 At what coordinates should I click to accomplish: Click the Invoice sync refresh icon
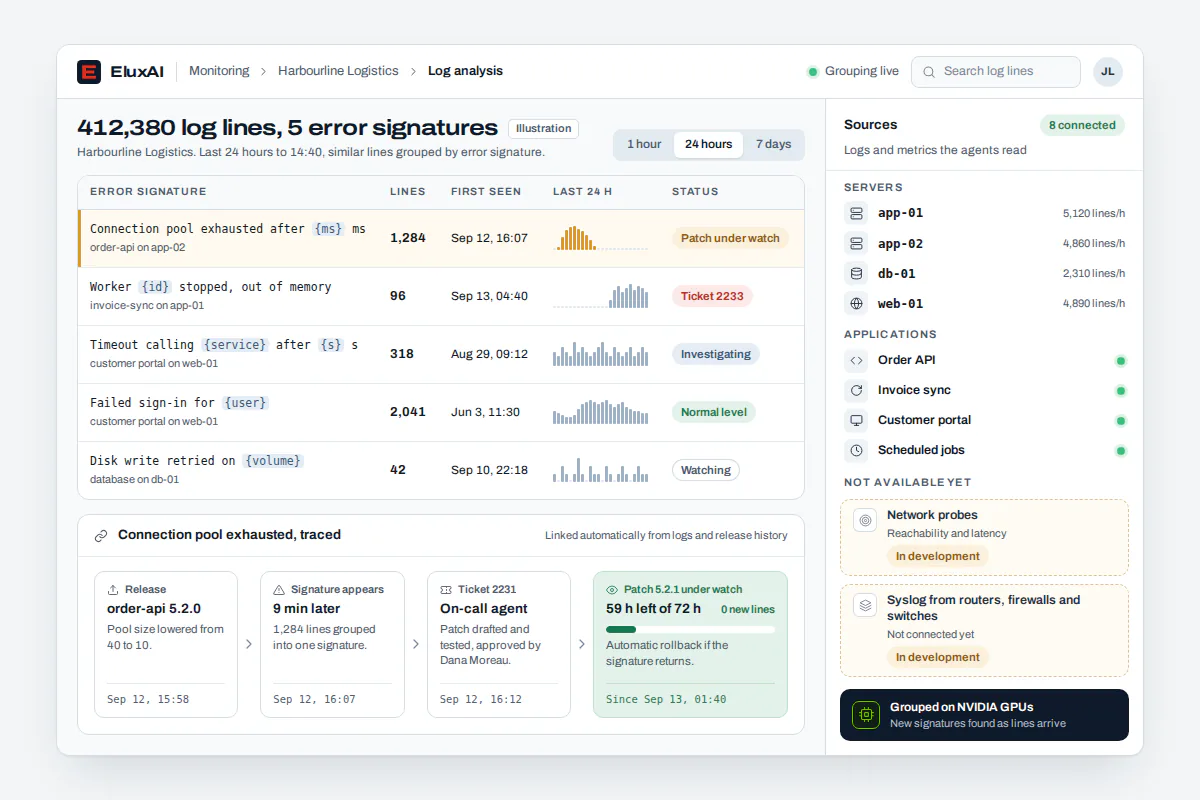(x=856, y=390)
